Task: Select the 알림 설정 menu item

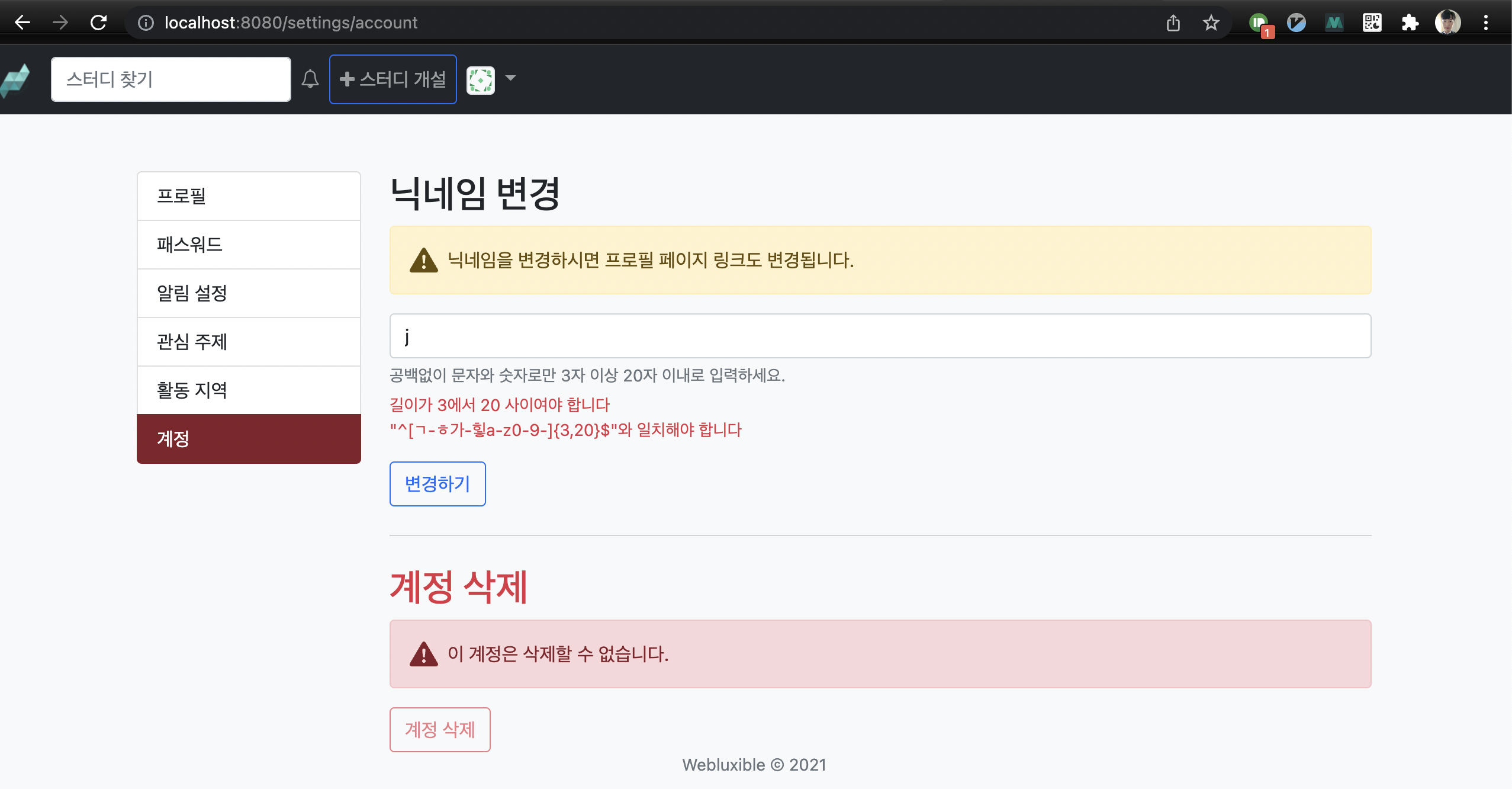Action: tap(249, 293)
